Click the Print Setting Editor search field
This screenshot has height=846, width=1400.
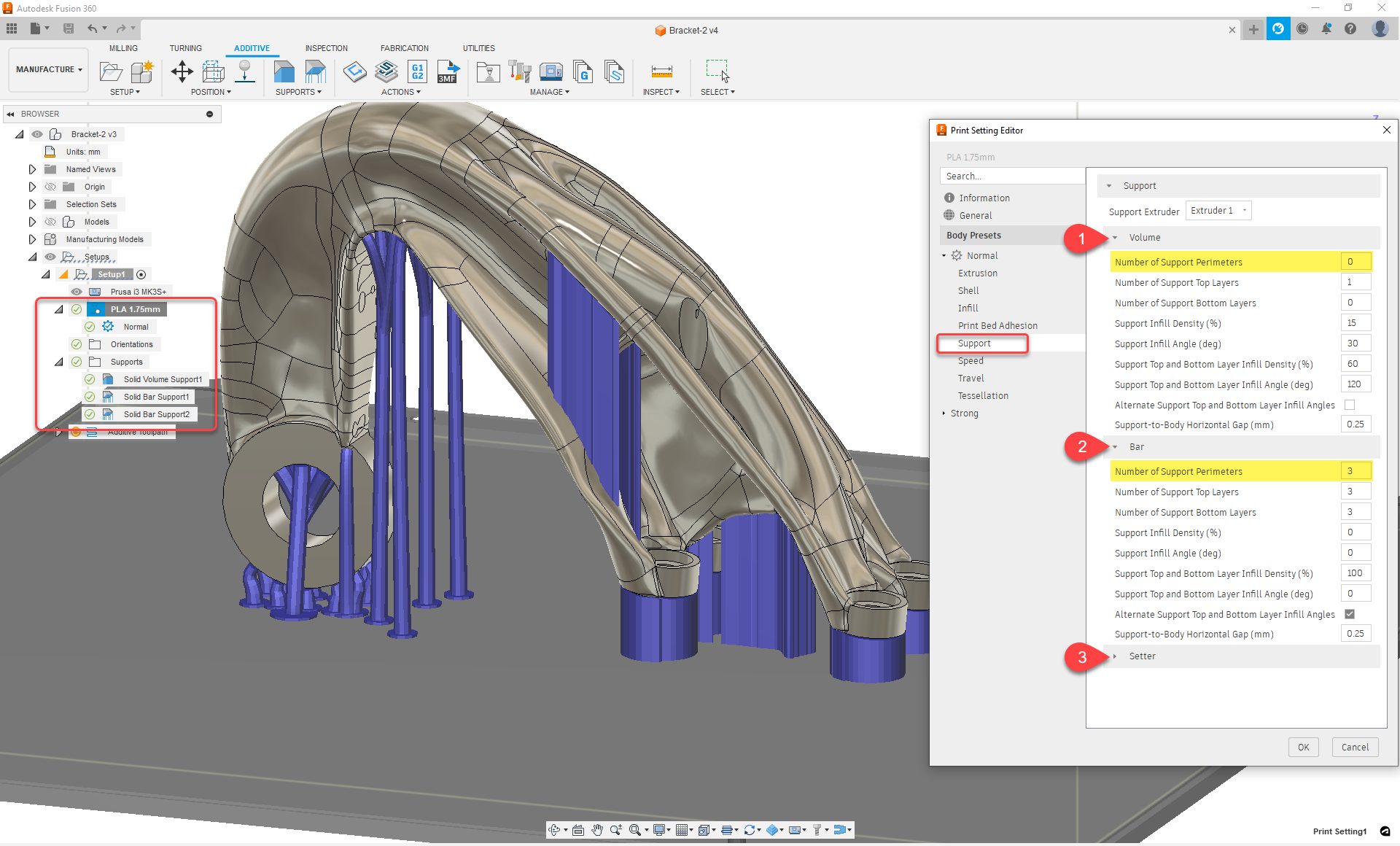pyautogui.click(x=1011, y=176)
